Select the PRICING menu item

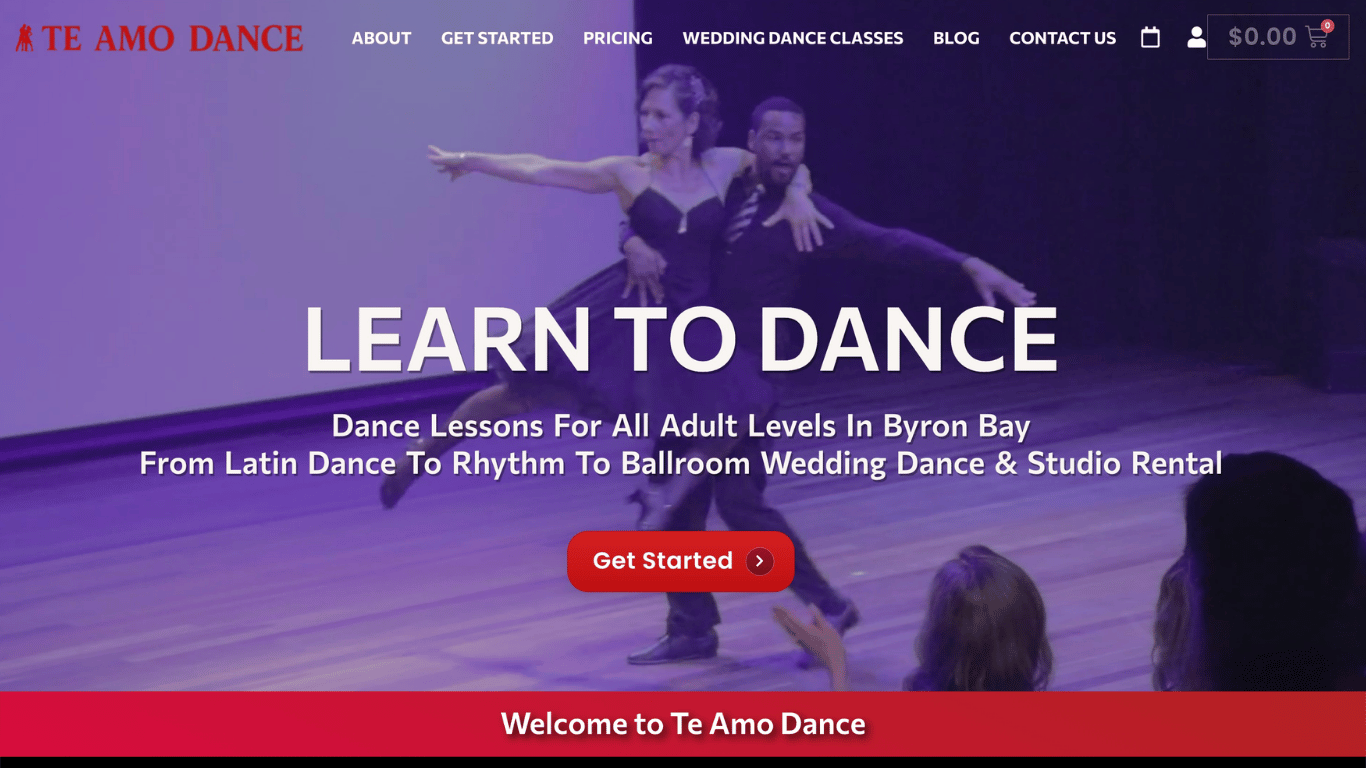pos(618,38)
